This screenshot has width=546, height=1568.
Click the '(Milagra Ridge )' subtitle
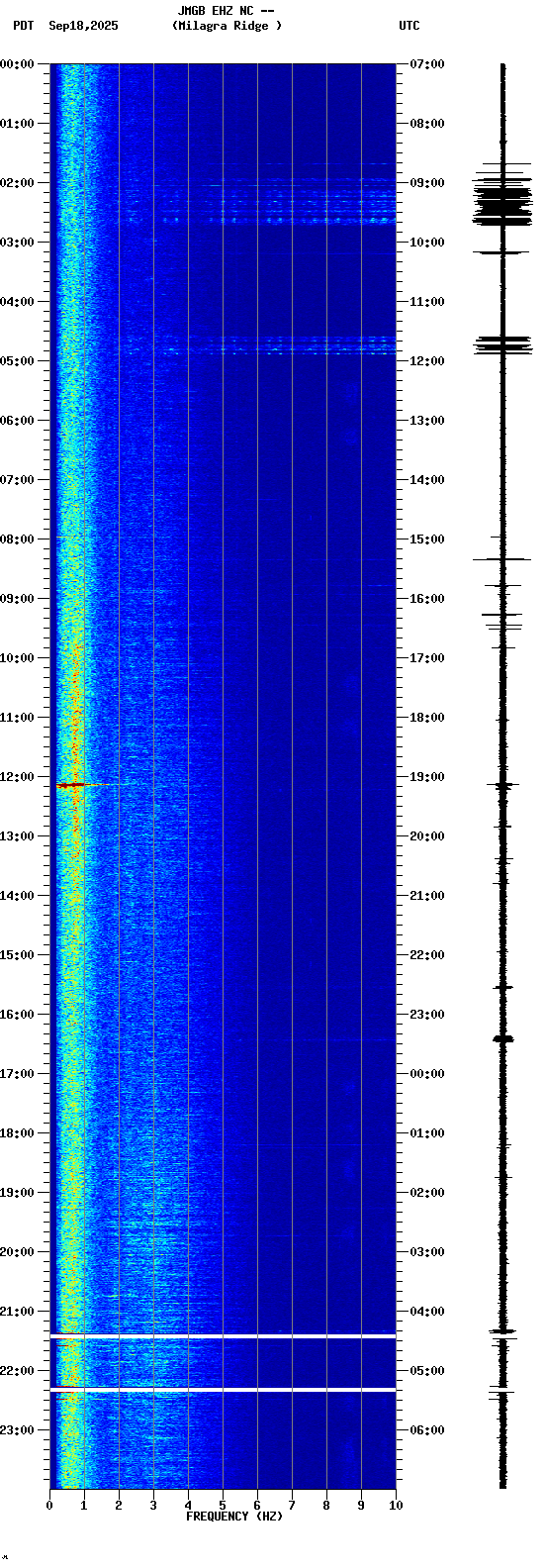point(227,26)
